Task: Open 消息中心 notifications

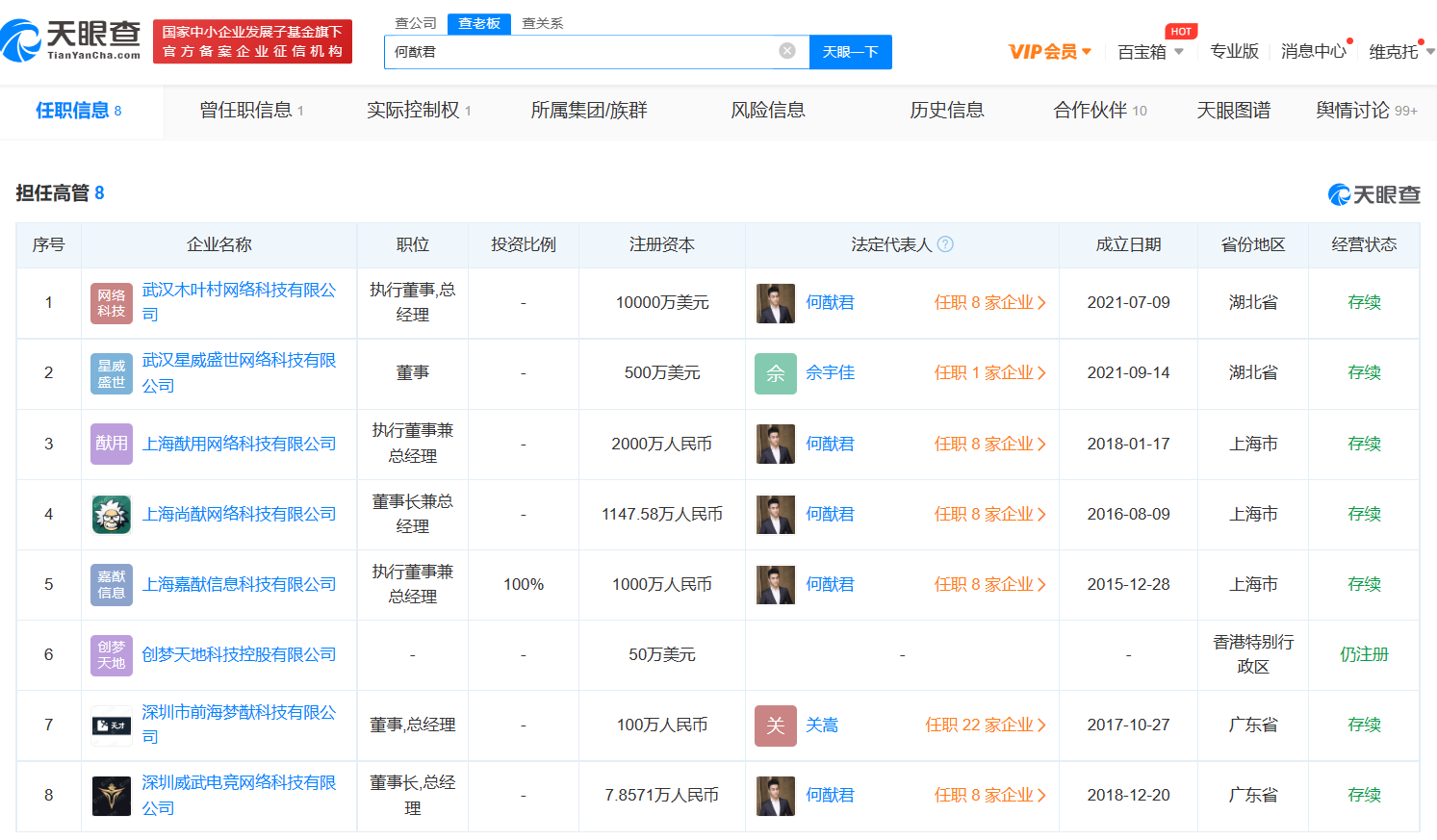Action: coord(1314,52)
